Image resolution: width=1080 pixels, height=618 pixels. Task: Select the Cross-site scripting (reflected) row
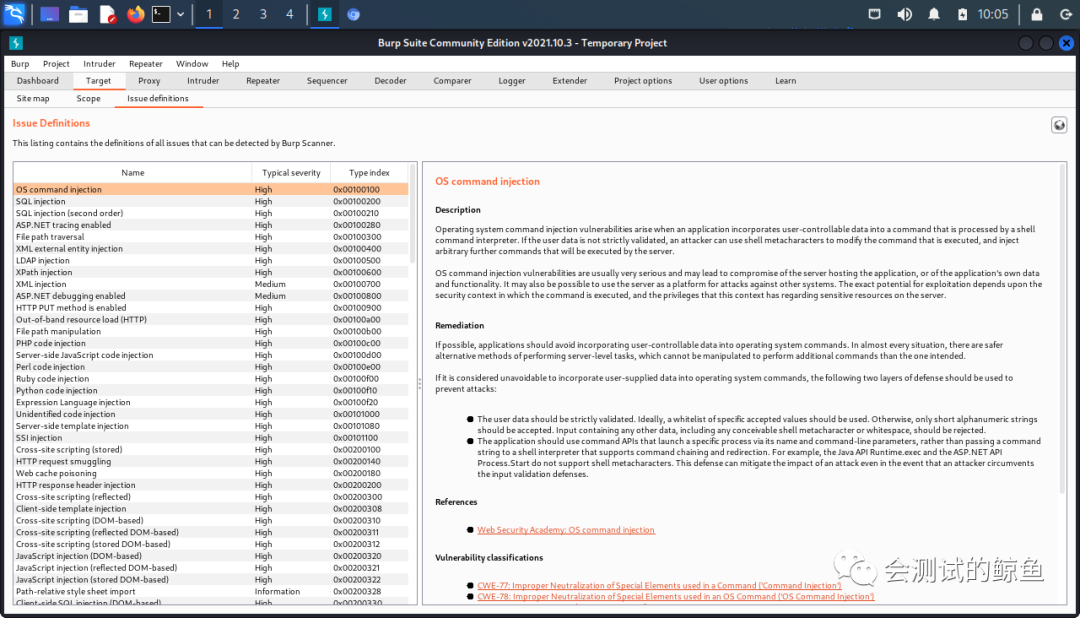211,497
